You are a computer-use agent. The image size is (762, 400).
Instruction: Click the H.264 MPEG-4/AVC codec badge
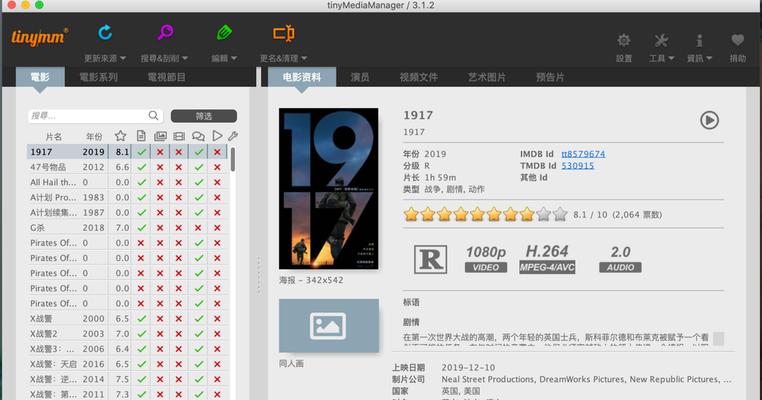[x=547, y=259]
